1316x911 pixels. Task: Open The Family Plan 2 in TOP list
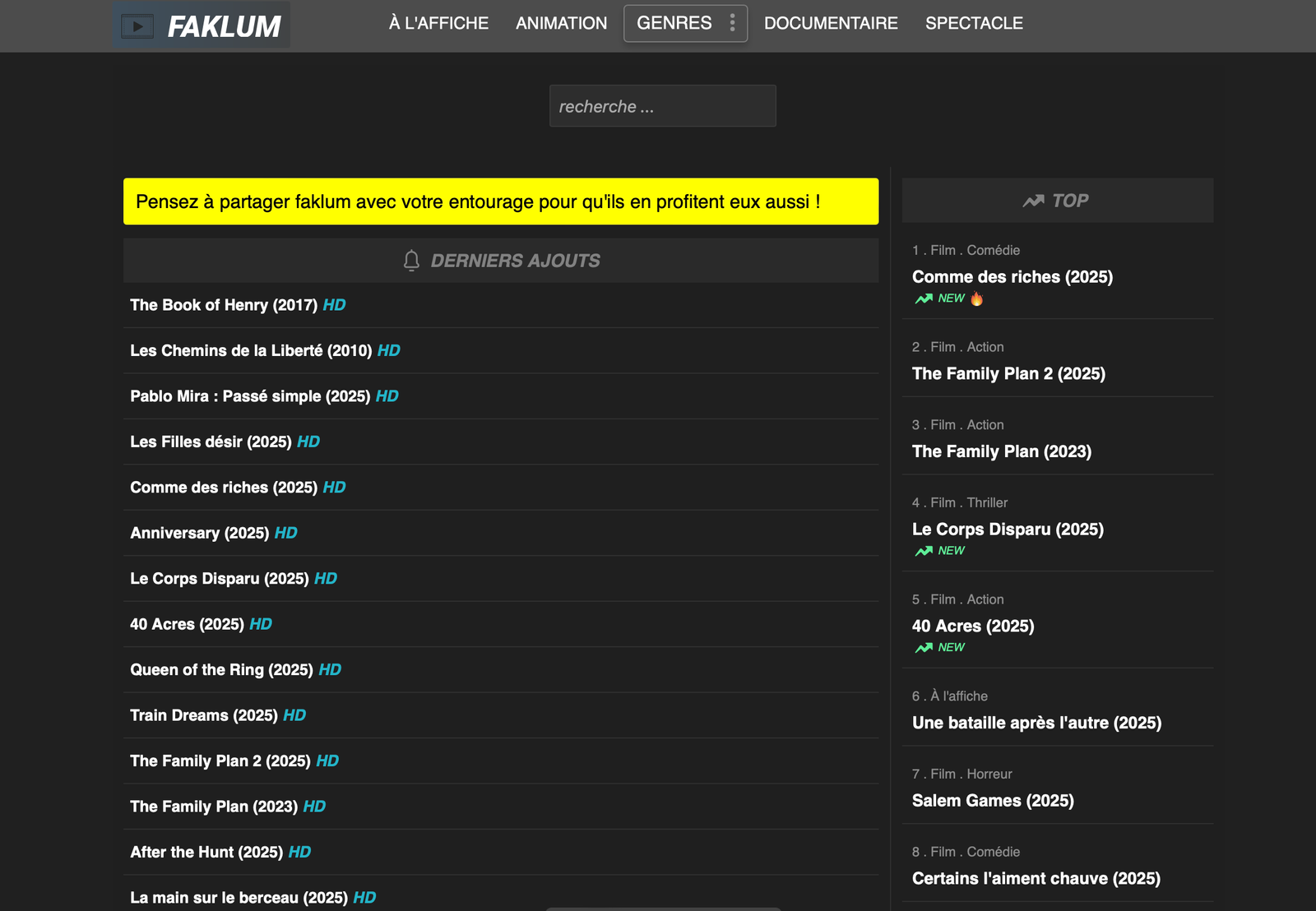click(x=1008, y=374)
